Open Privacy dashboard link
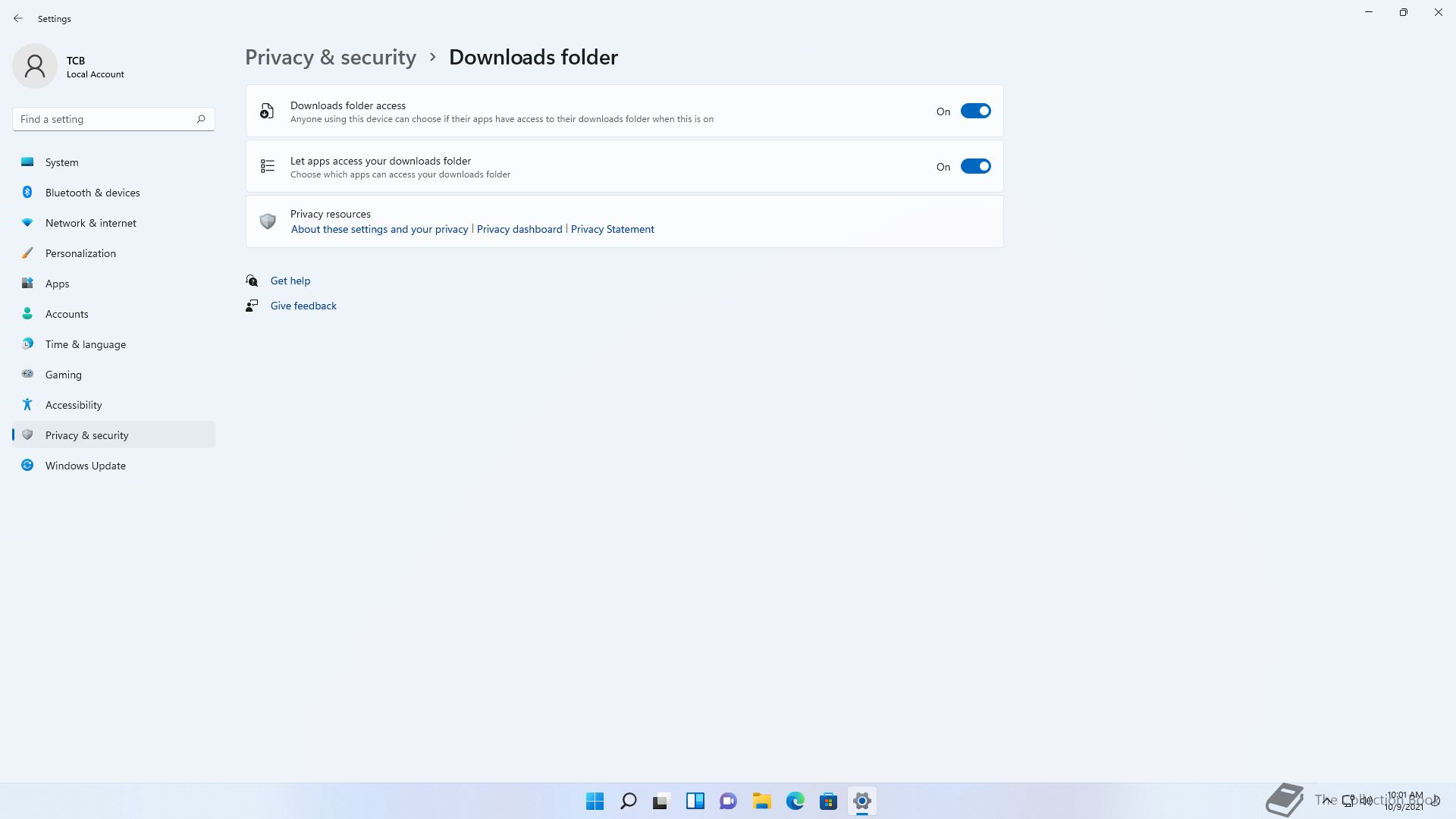1456x819 pixels. point(519,229)
